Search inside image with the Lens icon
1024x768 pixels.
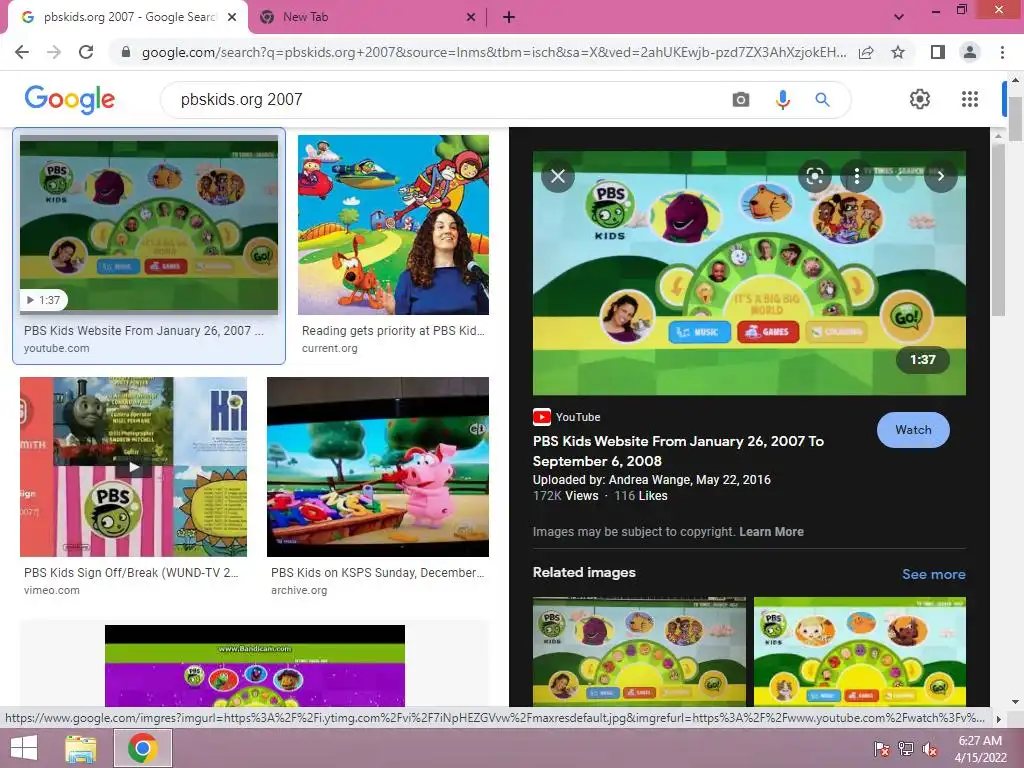[814, 176]
